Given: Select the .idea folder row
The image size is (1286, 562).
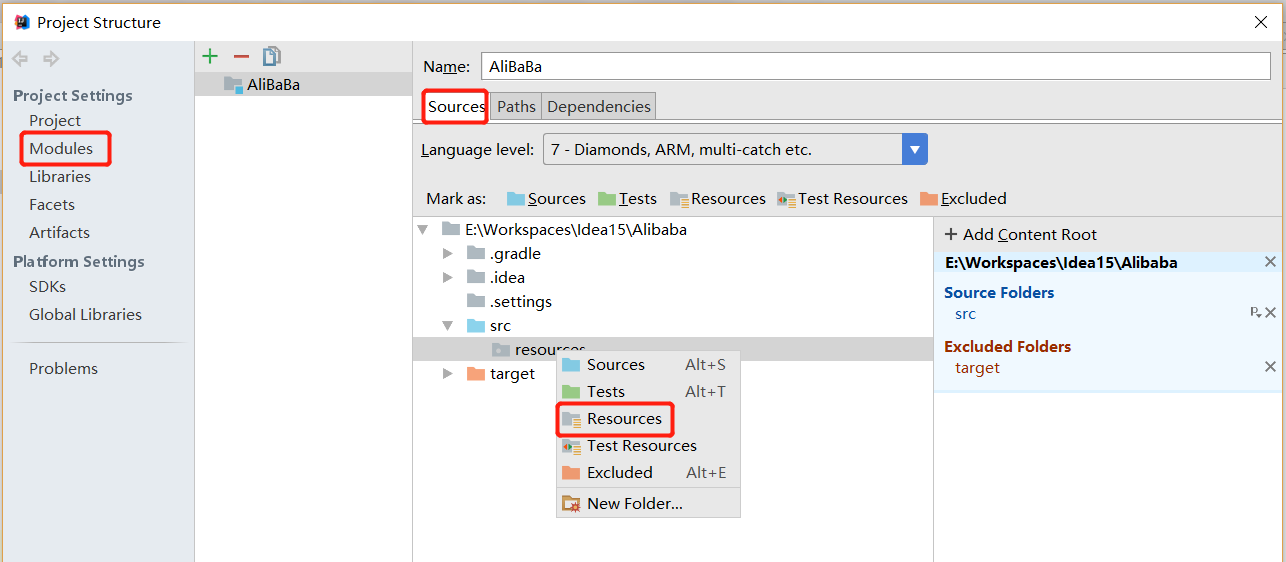Looking at the screenshot, I should tap(496, 277).
